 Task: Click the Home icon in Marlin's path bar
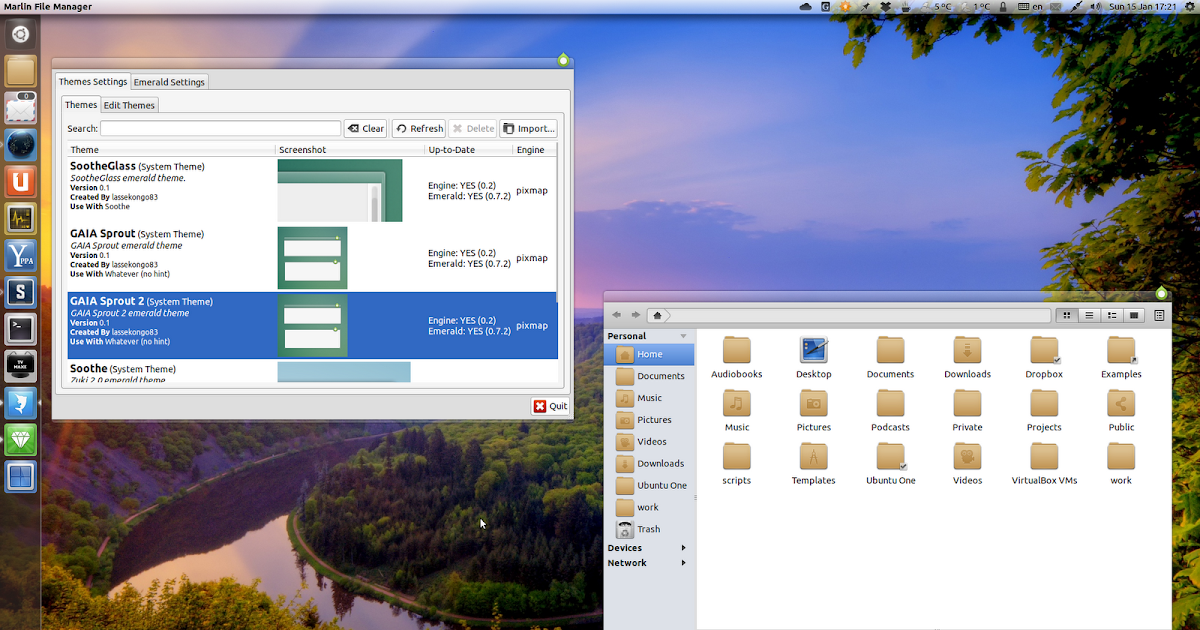click(658, 314)
